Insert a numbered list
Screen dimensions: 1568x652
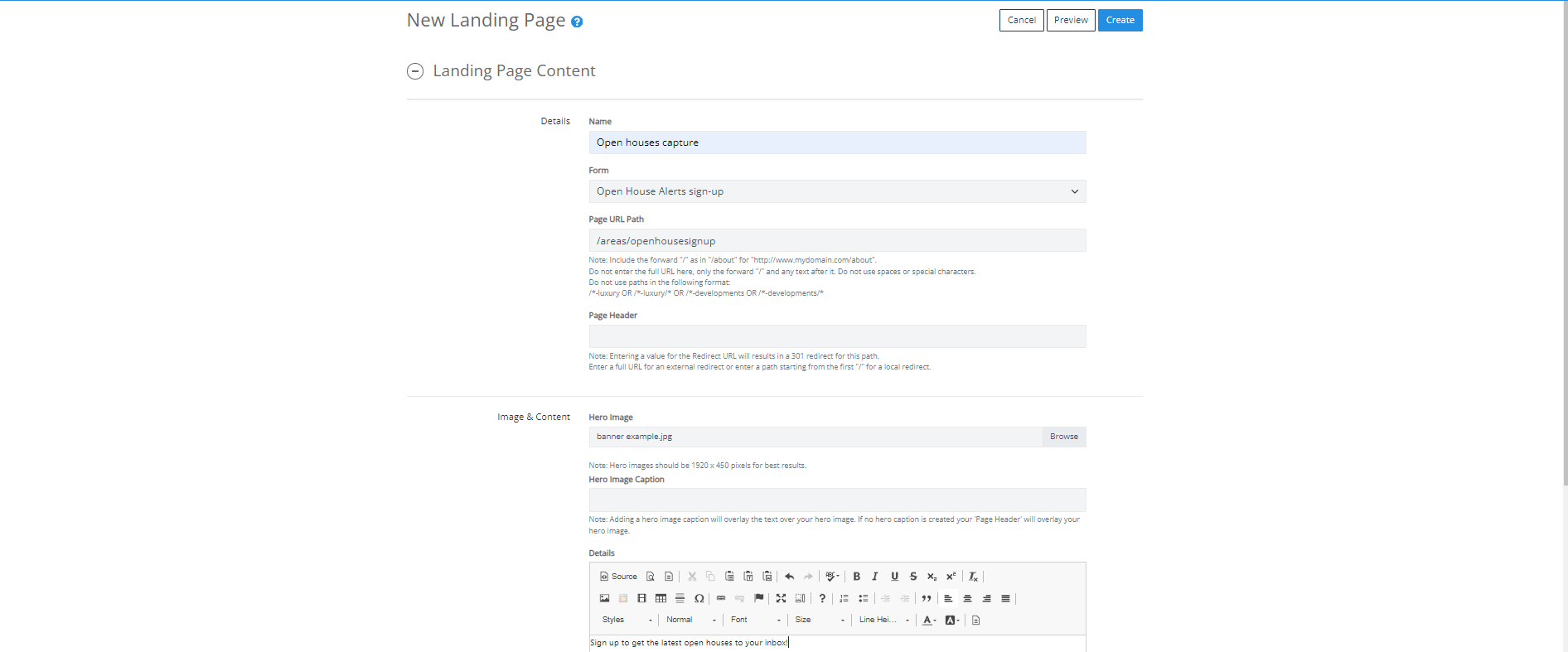pos(844,598)
